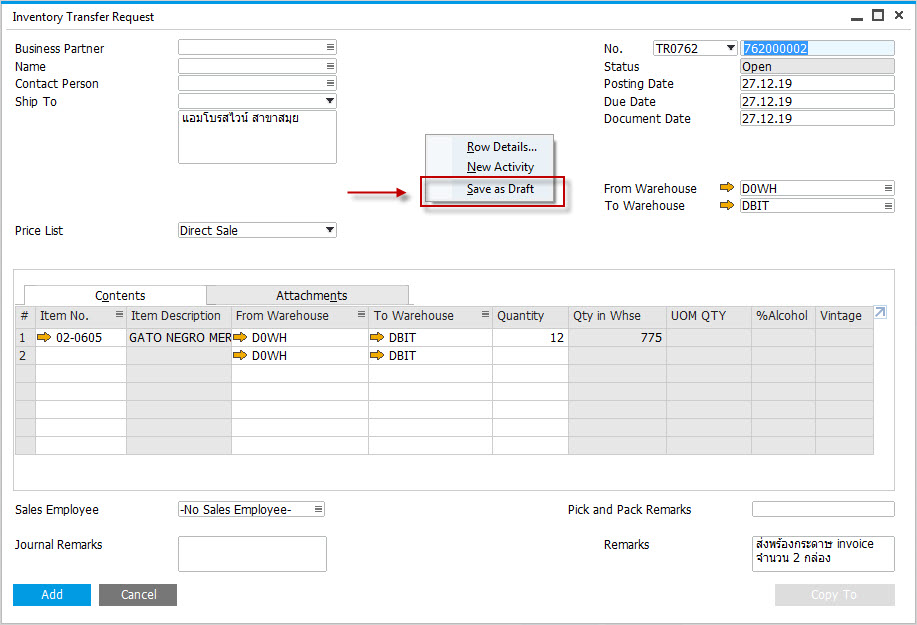Viewport: 917px width, 625px height.
Task: Click the Remarks text box
Action: 823,554
